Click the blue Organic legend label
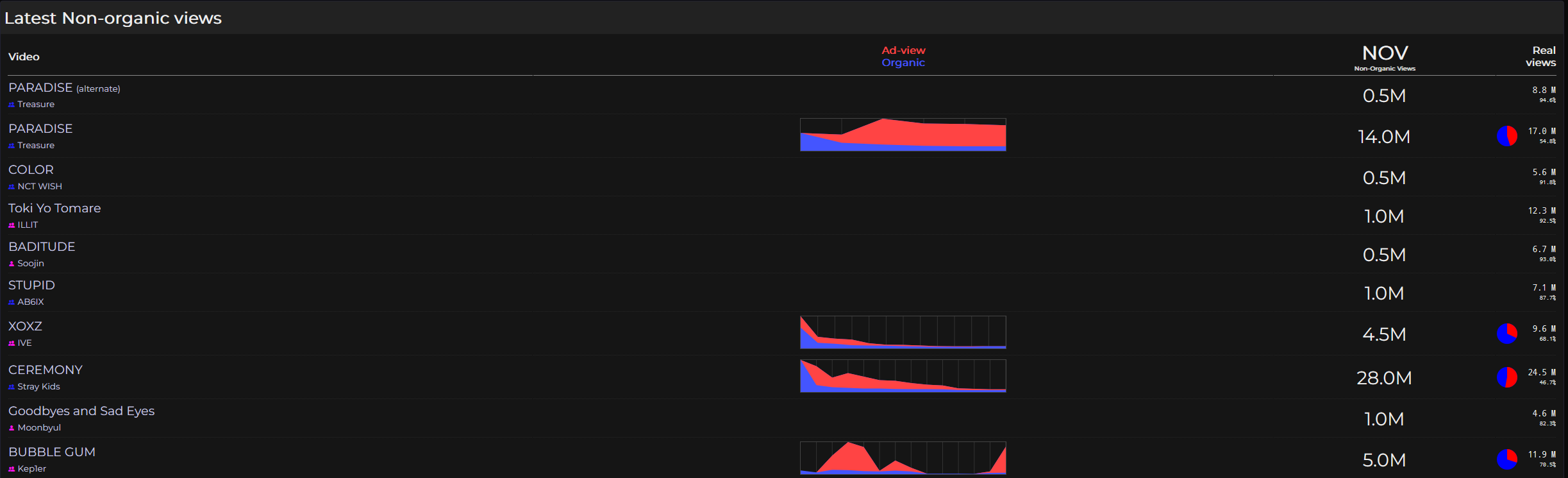The width and height of the screenshot is (1568, 478). click(x=903, y=63)
